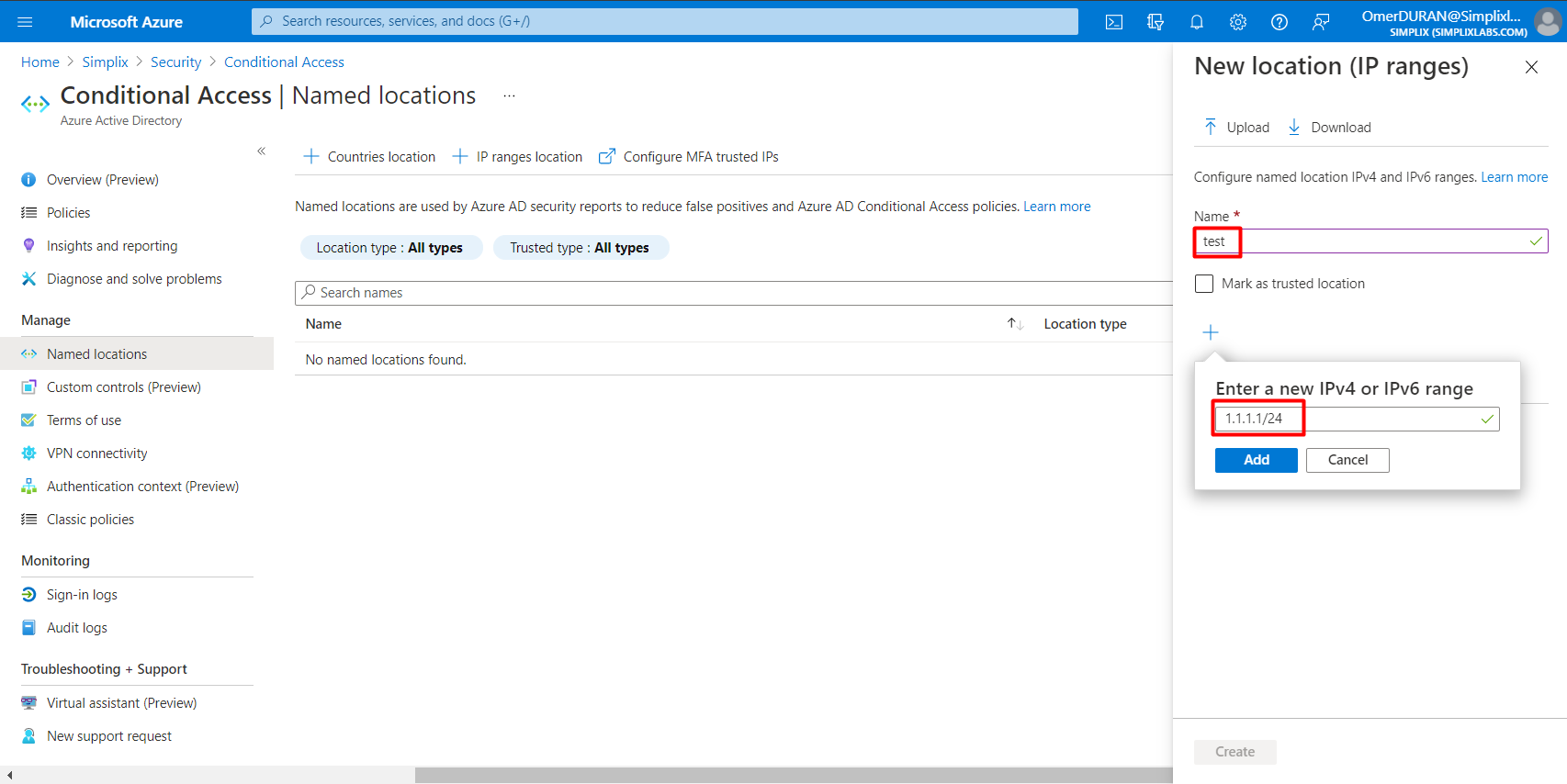Click the Location type column header

(1086, 324)
